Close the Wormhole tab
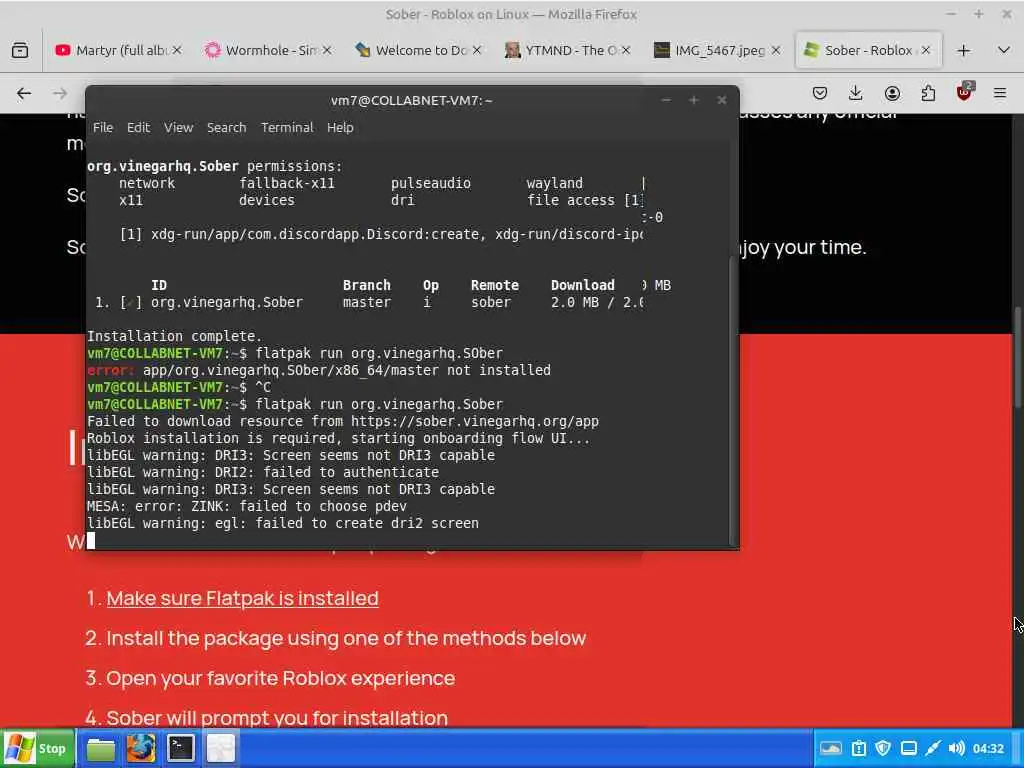Screen dimensions: 1024x768 coord(327,50)
